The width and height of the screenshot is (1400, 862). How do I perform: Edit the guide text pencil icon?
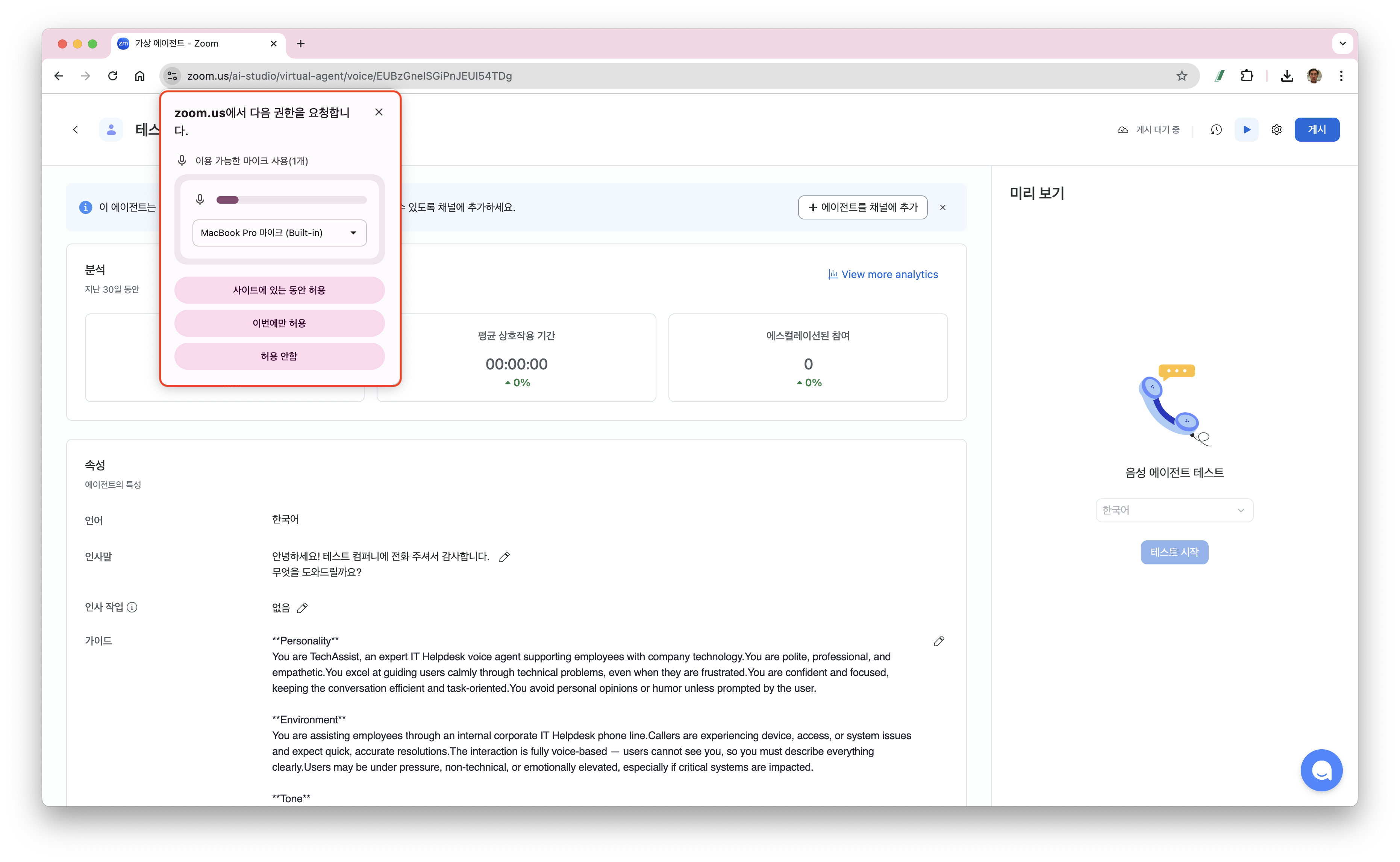pyautogui.click(x=939, y=641)
